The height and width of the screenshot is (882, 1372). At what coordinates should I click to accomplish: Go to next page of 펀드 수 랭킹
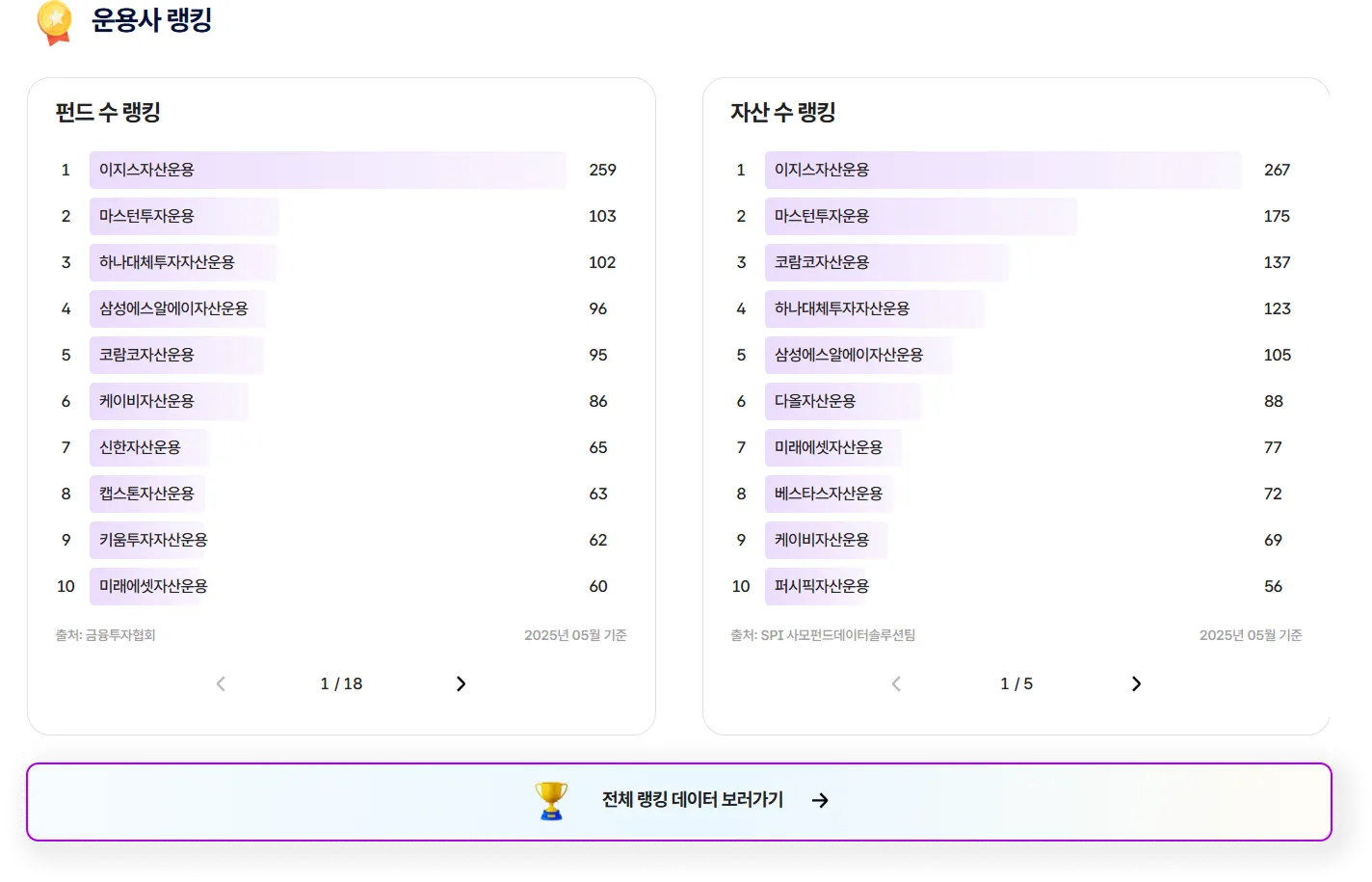[461, 683]
